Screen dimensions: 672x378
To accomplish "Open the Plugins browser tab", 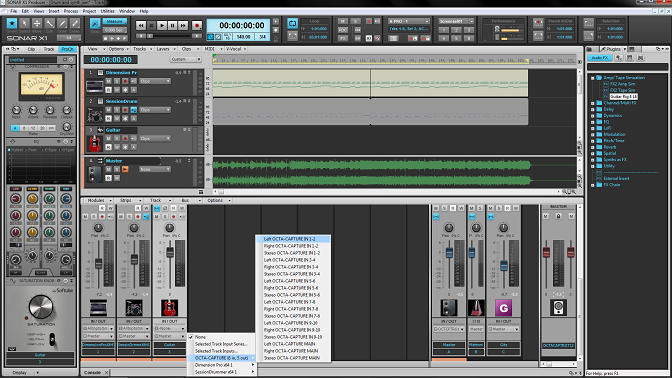I will (613, 49).
